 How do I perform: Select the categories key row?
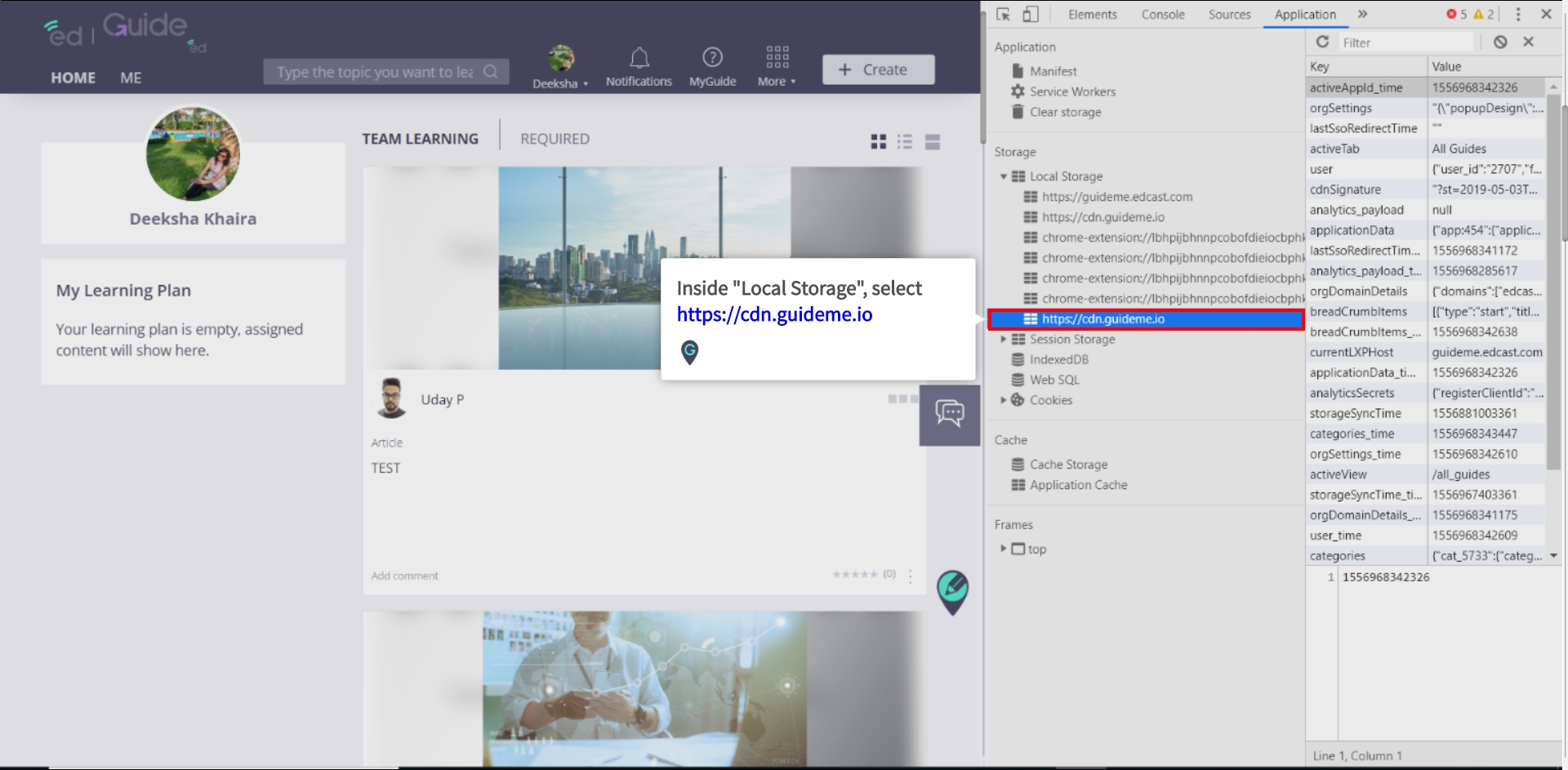click(x=1425, y=556)
